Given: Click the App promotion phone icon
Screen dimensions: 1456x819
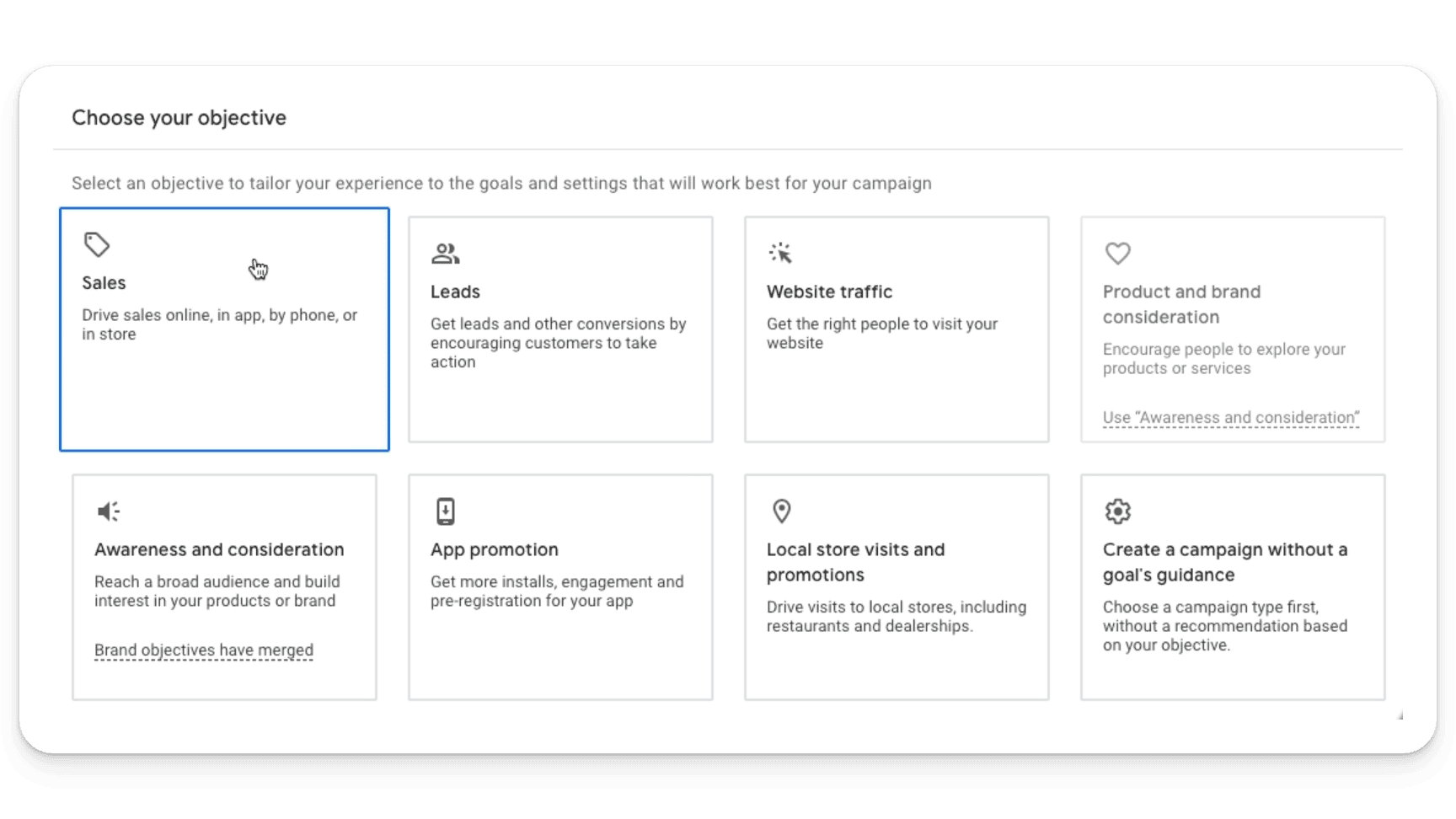Looking at the screenshot, I should pyautogui.click(x=446, y=511).
